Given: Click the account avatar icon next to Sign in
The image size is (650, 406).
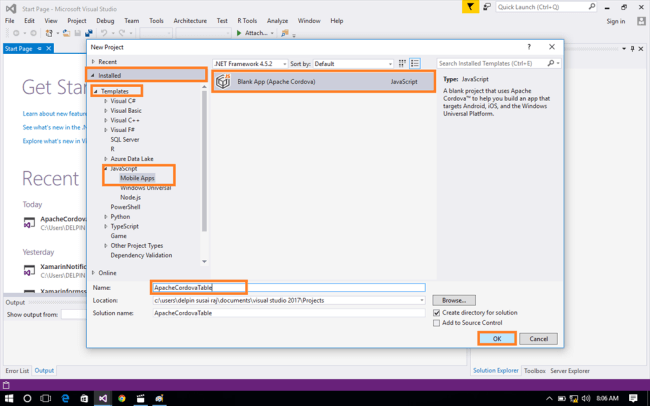Looking at the screenshot, I should click(x=641, y=21).
